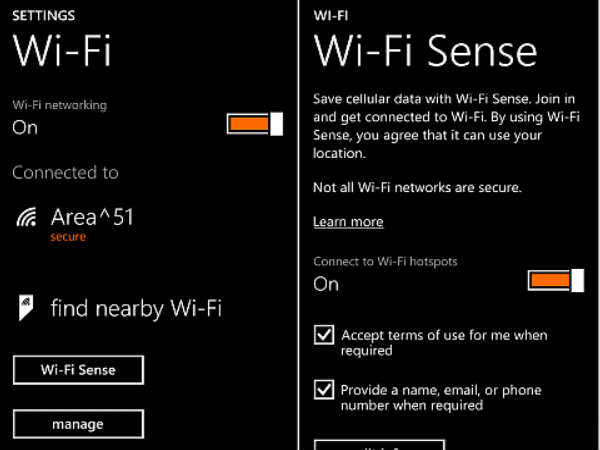Tap the large Wi-Fi page title
Viewport: 600px width, 450px height.
click(x=61, y=51)
